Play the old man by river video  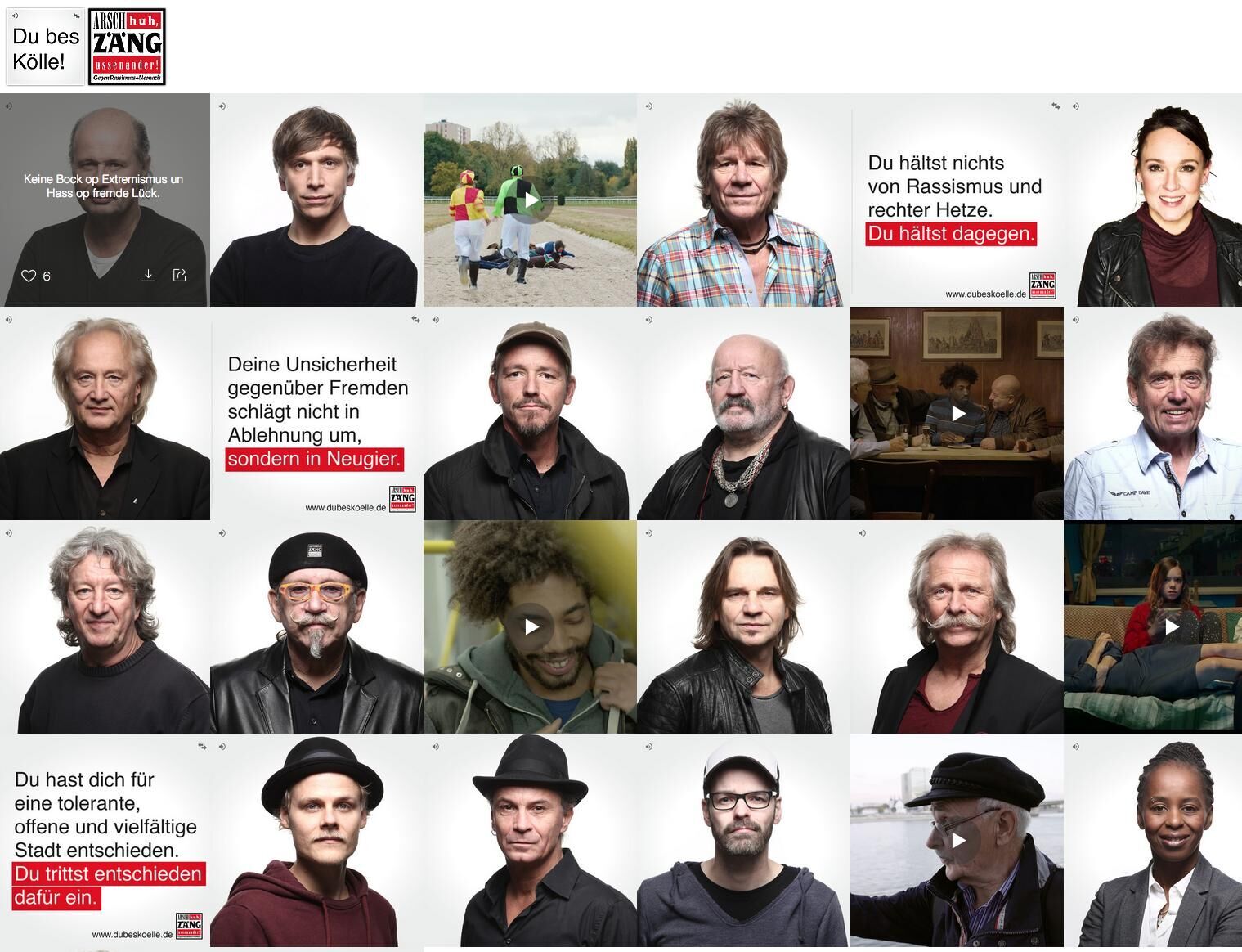[x=957, y=841]
